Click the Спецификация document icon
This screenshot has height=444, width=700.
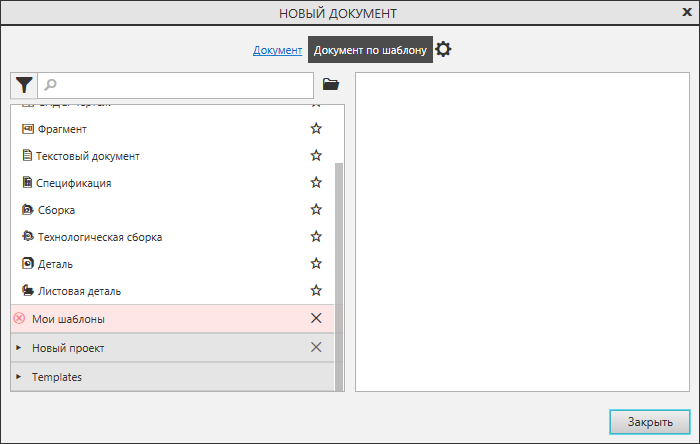coord(28,183)
